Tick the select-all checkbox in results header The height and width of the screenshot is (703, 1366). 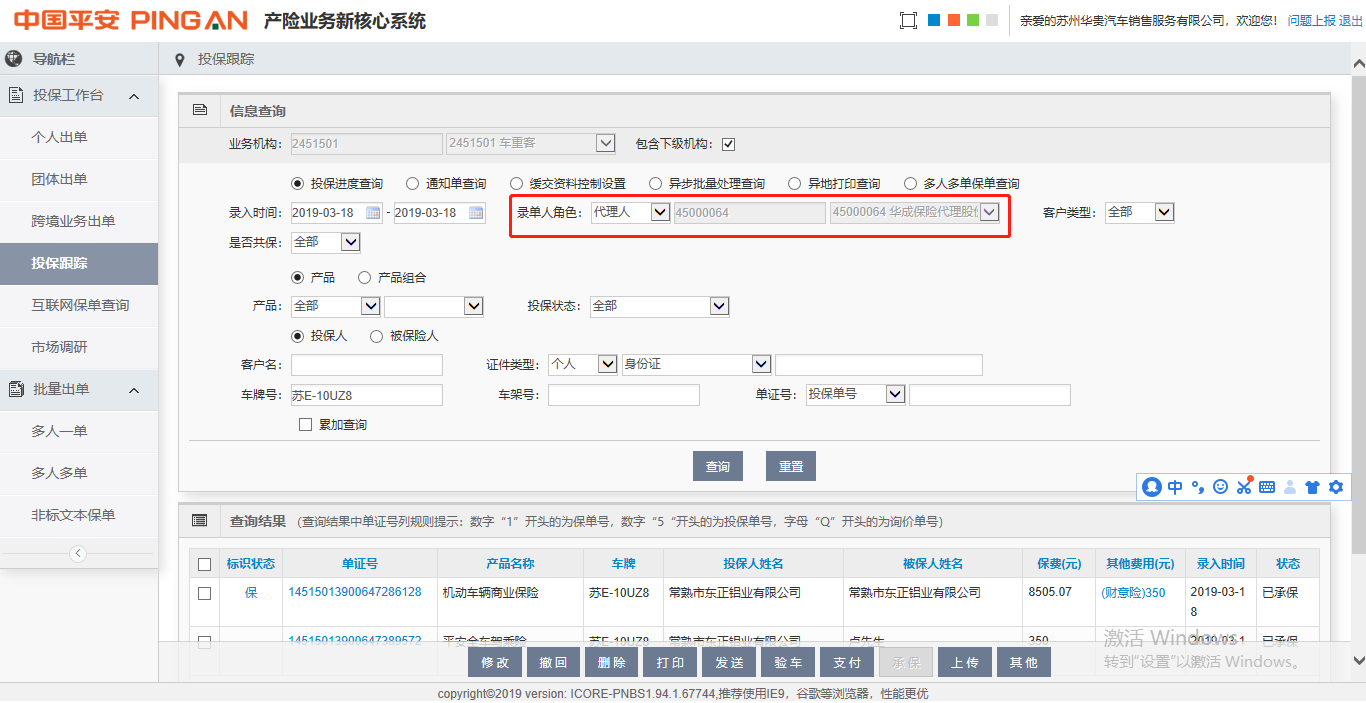point(205,564)
